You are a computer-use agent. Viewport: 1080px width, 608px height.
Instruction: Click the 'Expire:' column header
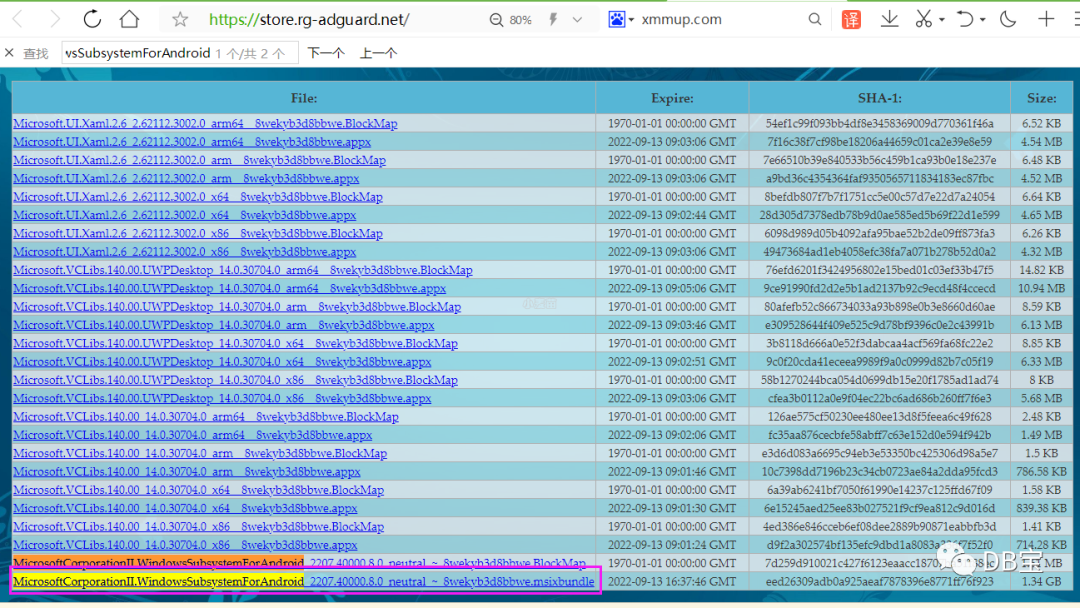pyautogui.click(x=672, y=98)
